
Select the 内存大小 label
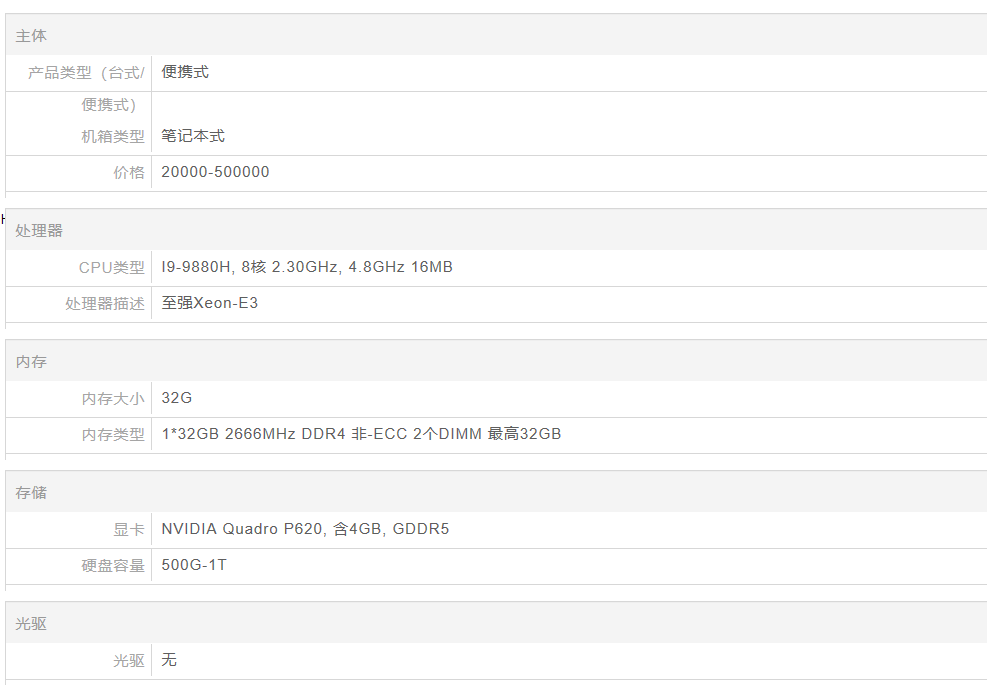coord(113,399)
